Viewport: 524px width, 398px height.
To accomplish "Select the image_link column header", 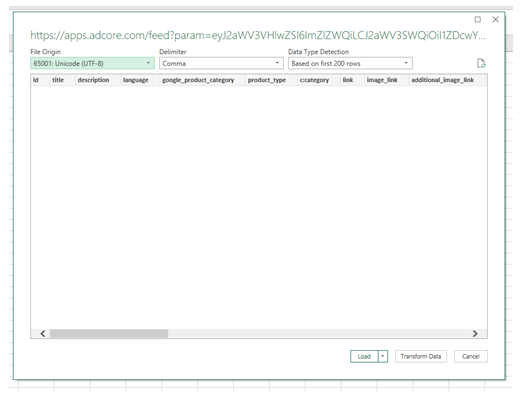I will point(382,80).
